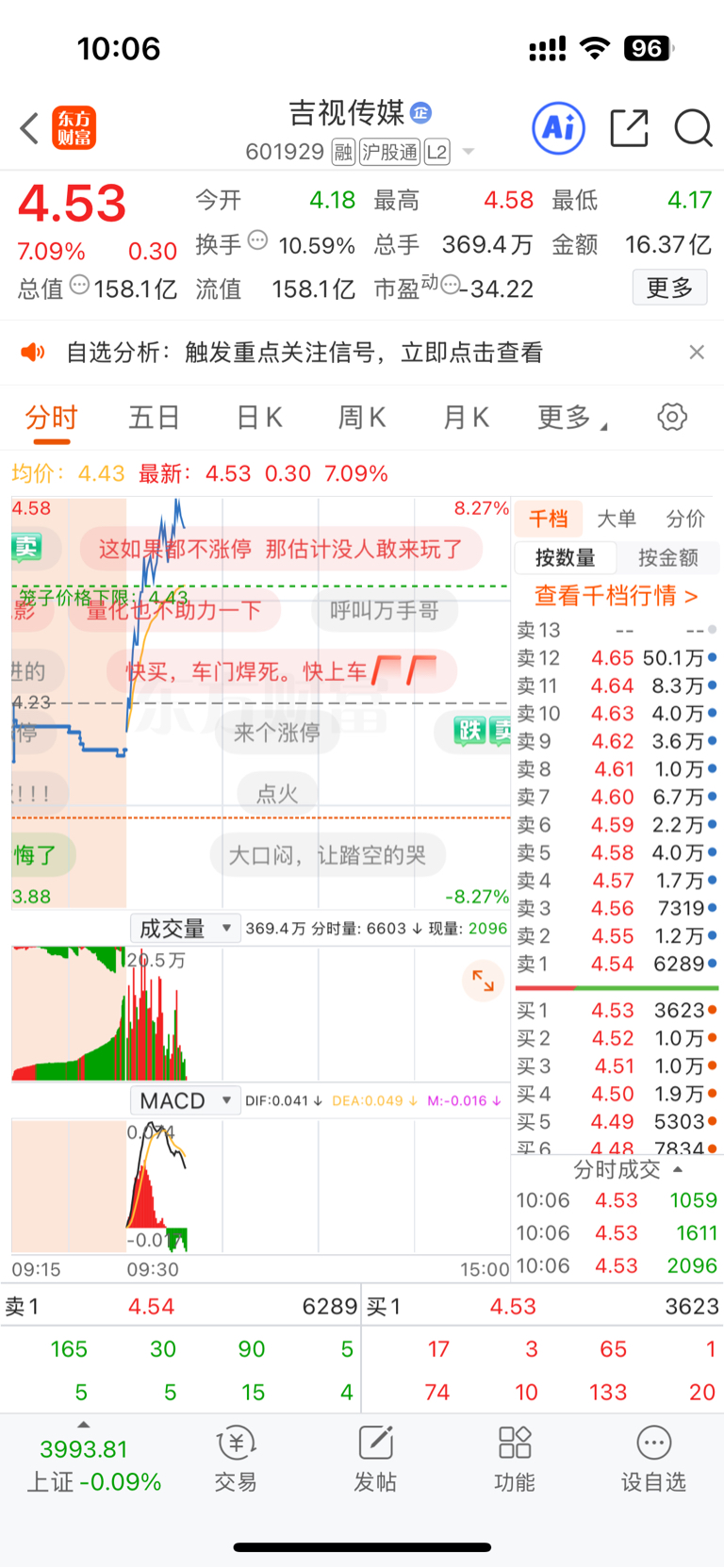
Task: Click the 更多 quote details button
Action: (669, 288)
